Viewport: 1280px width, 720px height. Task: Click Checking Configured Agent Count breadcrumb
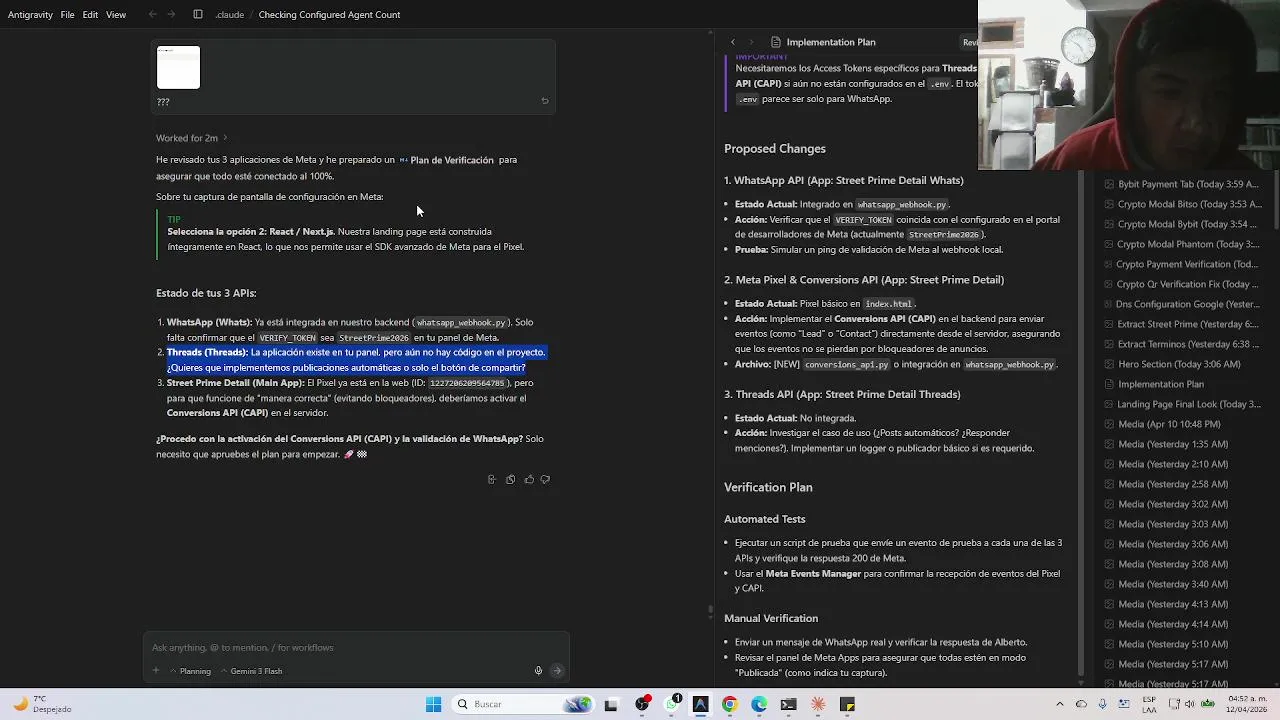click(x=329, y=15)
